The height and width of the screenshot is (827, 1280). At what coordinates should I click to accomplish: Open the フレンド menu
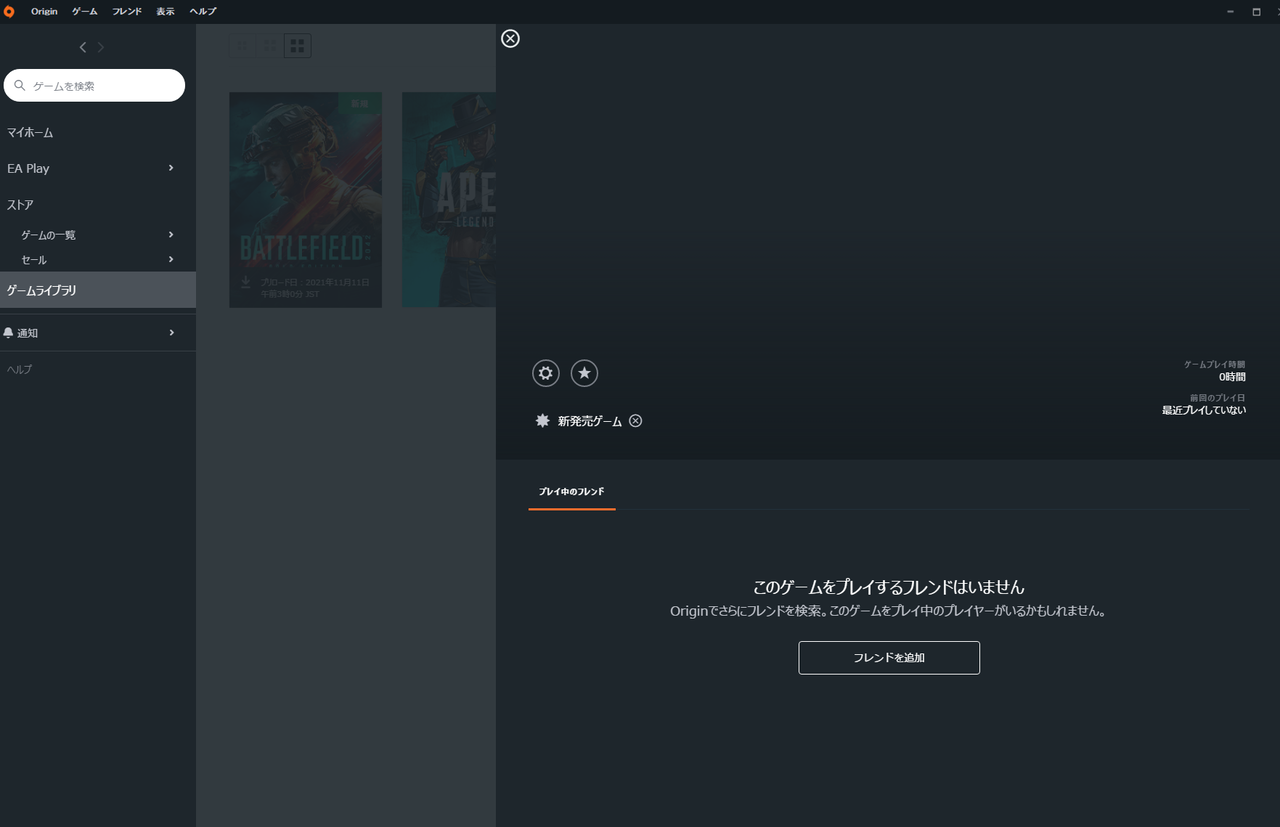coord(127,11)
